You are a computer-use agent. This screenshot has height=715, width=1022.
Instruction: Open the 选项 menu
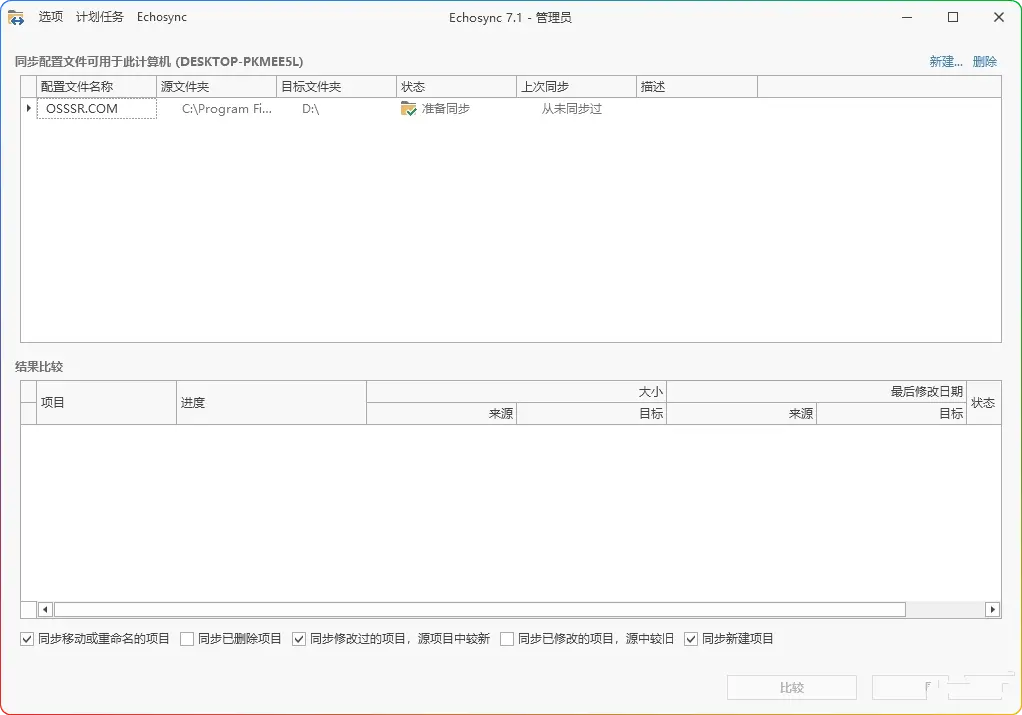(50, 17)
